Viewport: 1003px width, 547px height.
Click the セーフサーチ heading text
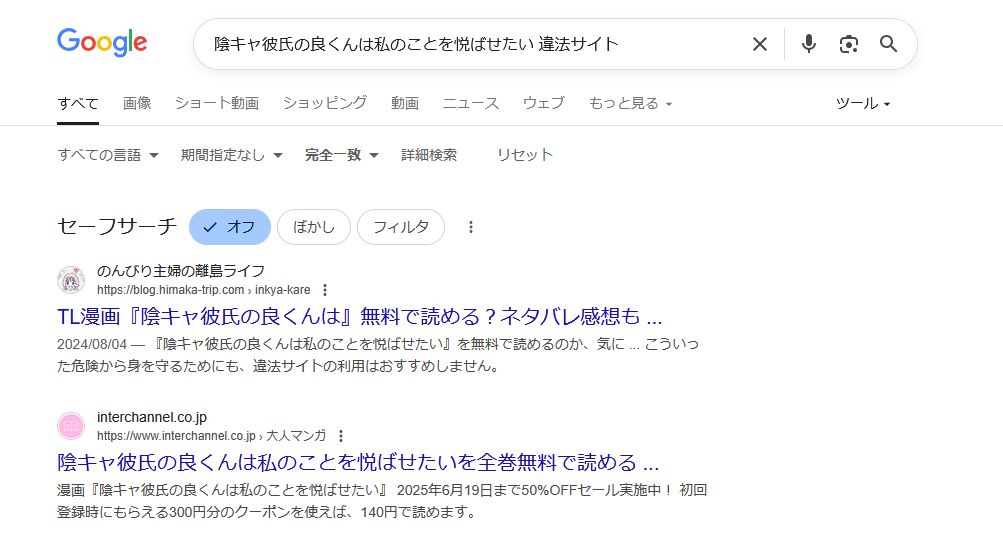117,226
